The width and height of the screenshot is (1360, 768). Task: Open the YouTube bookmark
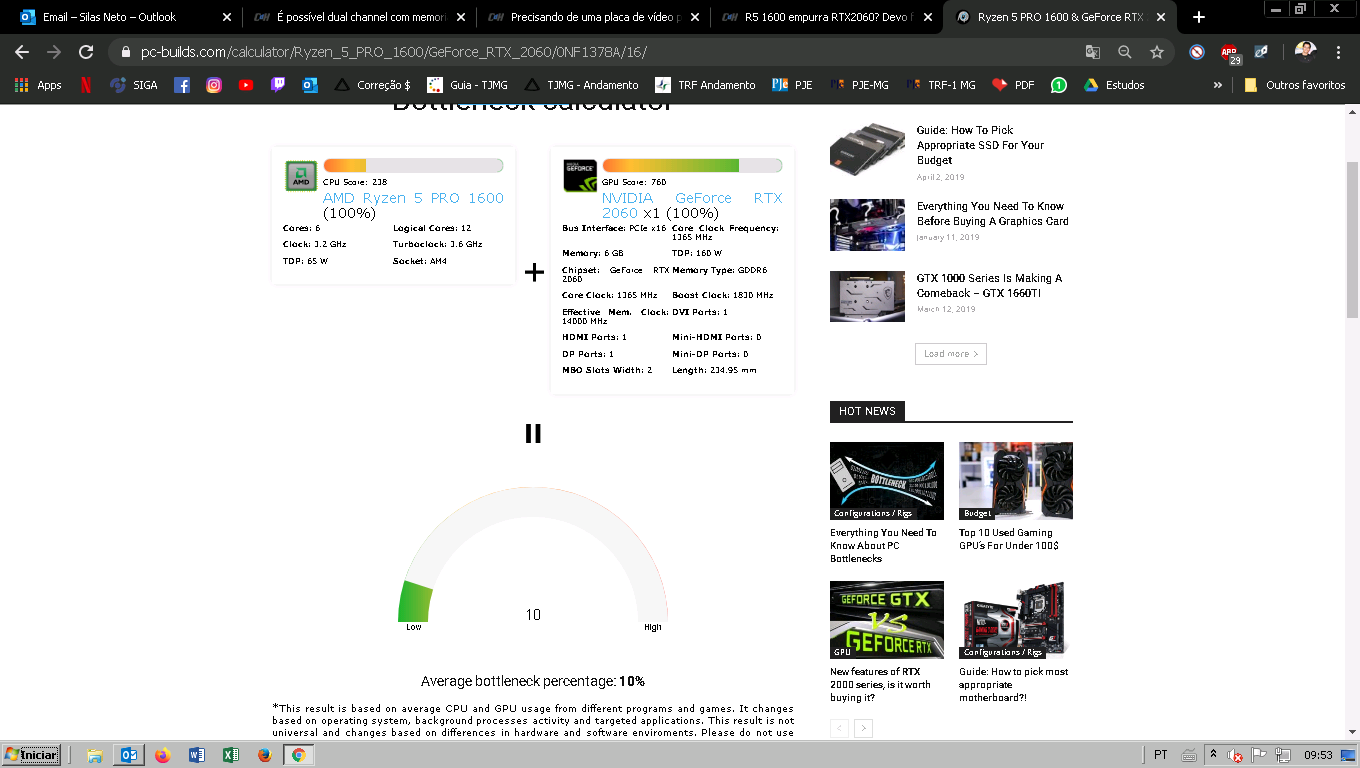click(246, 85)
